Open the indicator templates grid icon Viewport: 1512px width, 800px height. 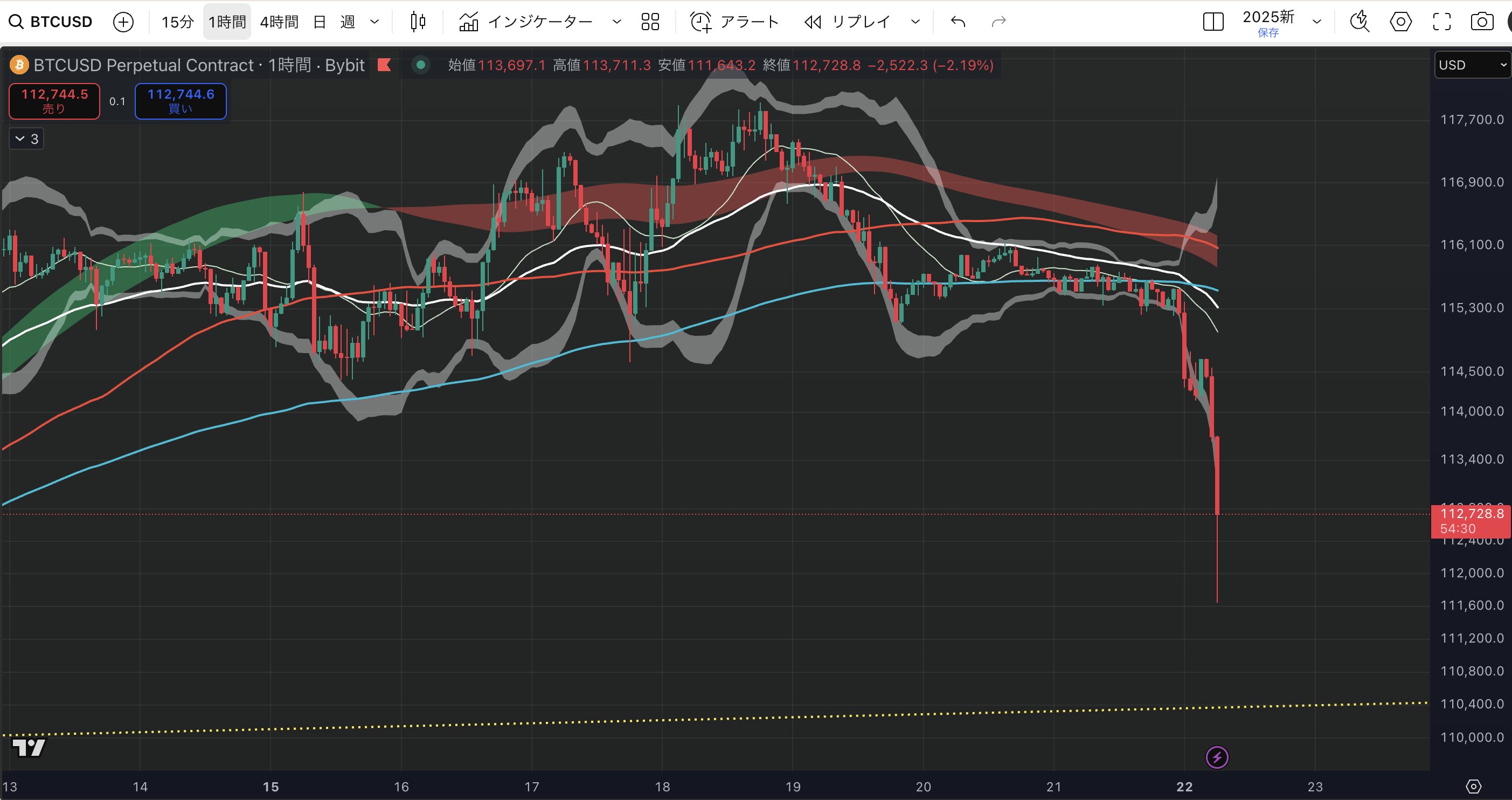tap(650, 22)
